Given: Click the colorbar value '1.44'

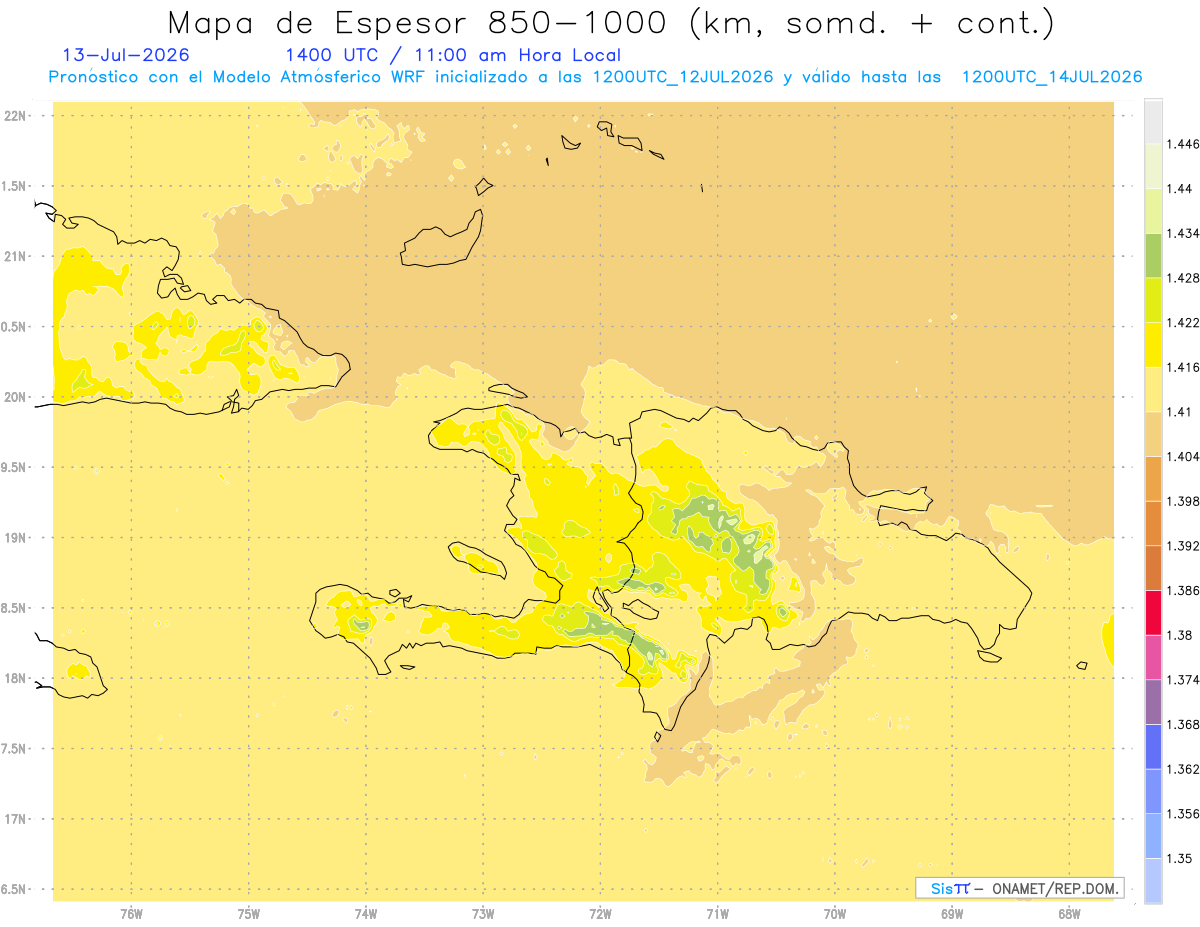Looking at the screenshot, I should (x=1180, y=188).
